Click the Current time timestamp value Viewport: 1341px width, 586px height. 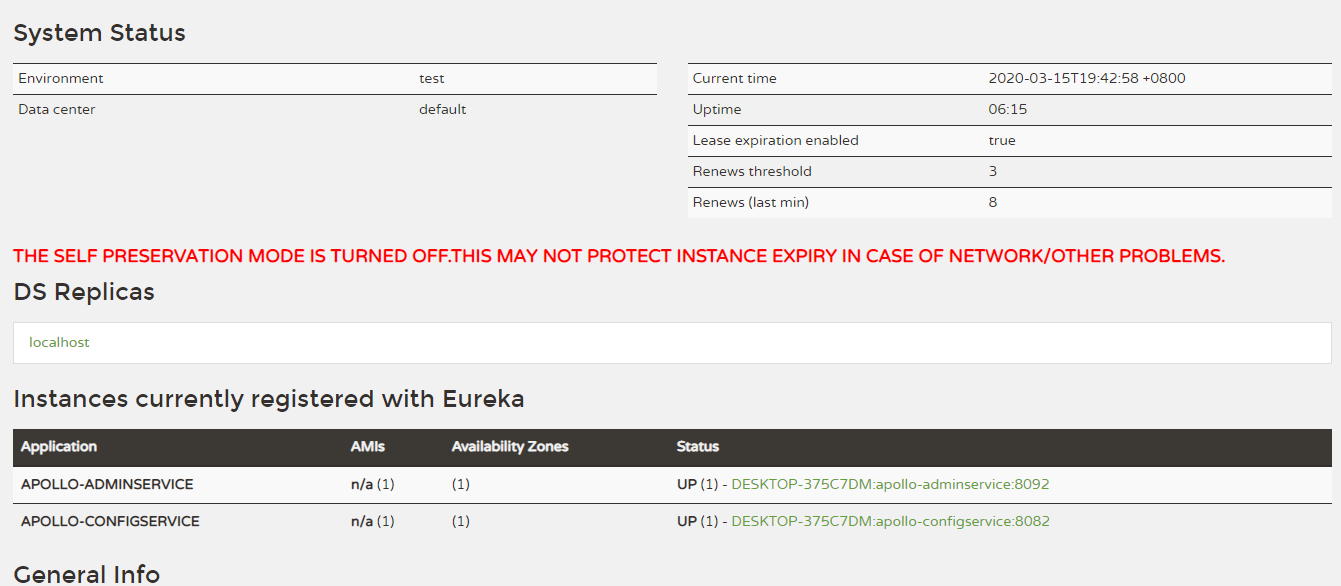point(1087,78)
